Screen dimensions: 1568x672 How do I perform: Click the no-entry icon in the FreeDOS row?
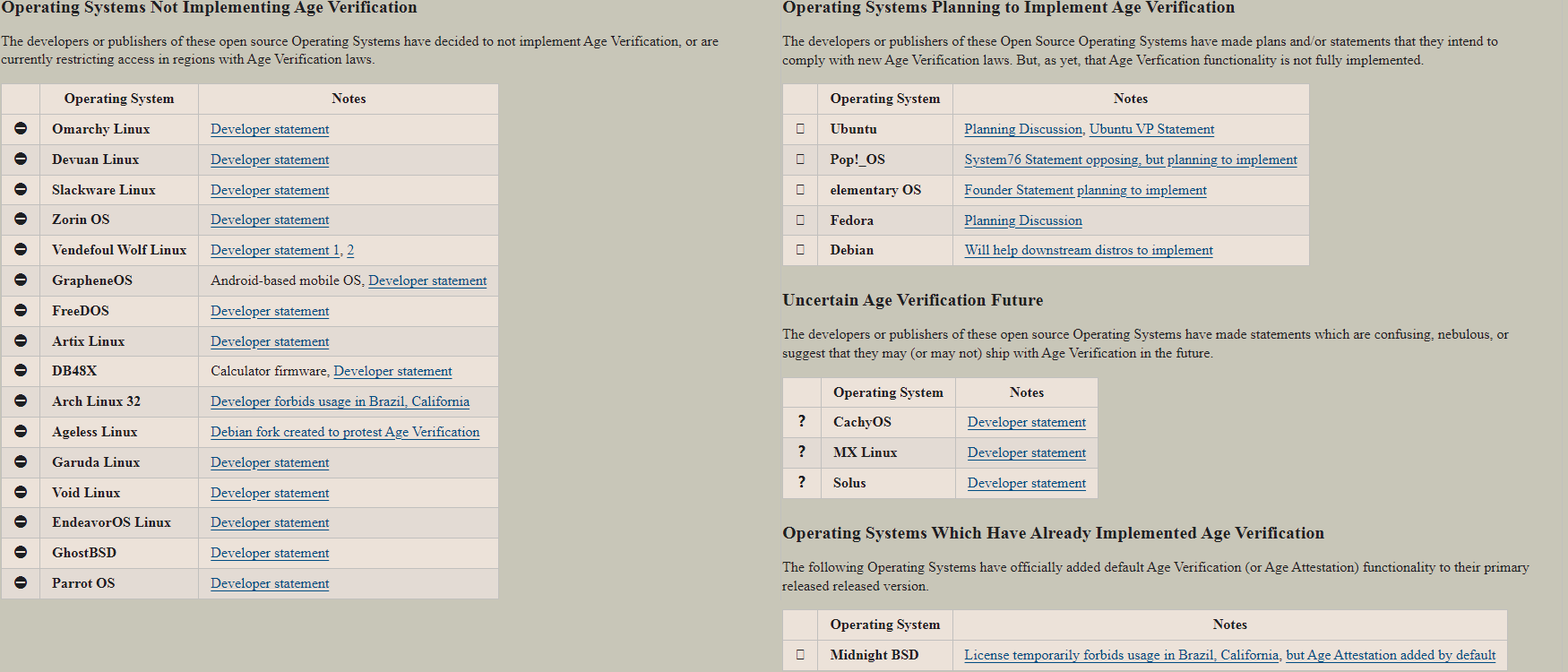[x=21, y=310]
